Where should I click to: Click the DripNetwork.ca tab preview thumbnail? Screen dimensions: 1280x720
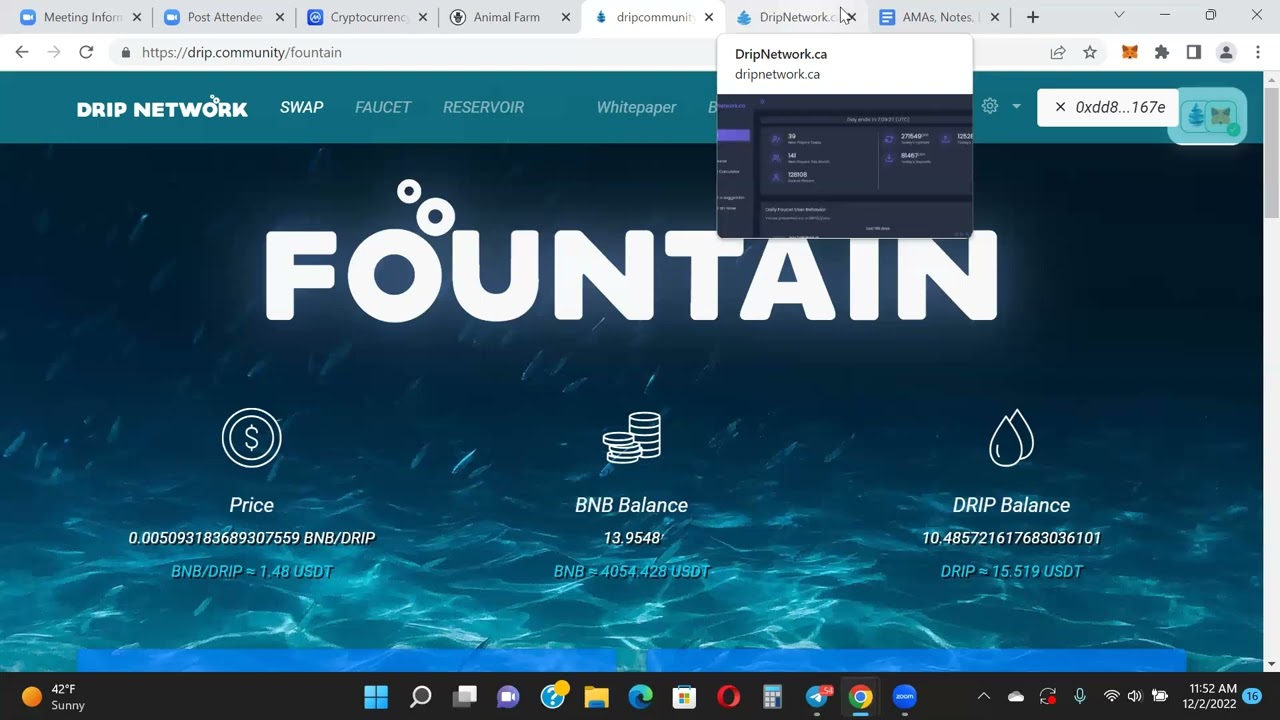coord(844,166)
